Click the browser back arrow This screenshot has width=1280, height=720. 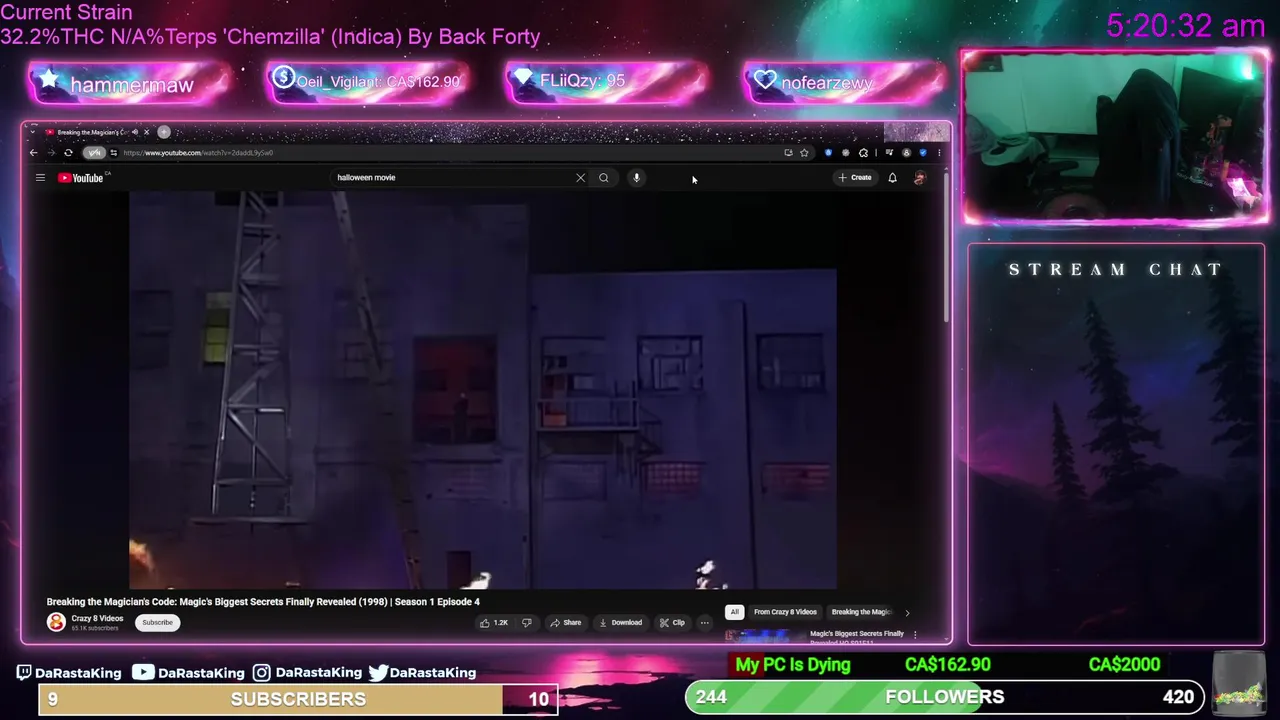tap(33, 153)
